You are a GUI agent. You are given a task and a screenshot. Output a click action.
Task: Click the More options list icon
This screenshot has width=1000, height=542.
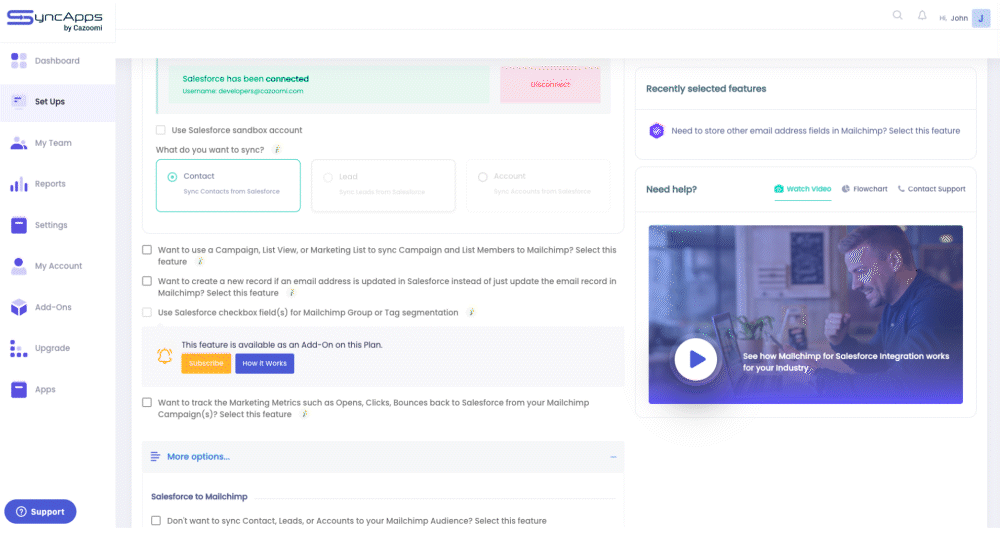pyautogui.click(x=155, y=457)
